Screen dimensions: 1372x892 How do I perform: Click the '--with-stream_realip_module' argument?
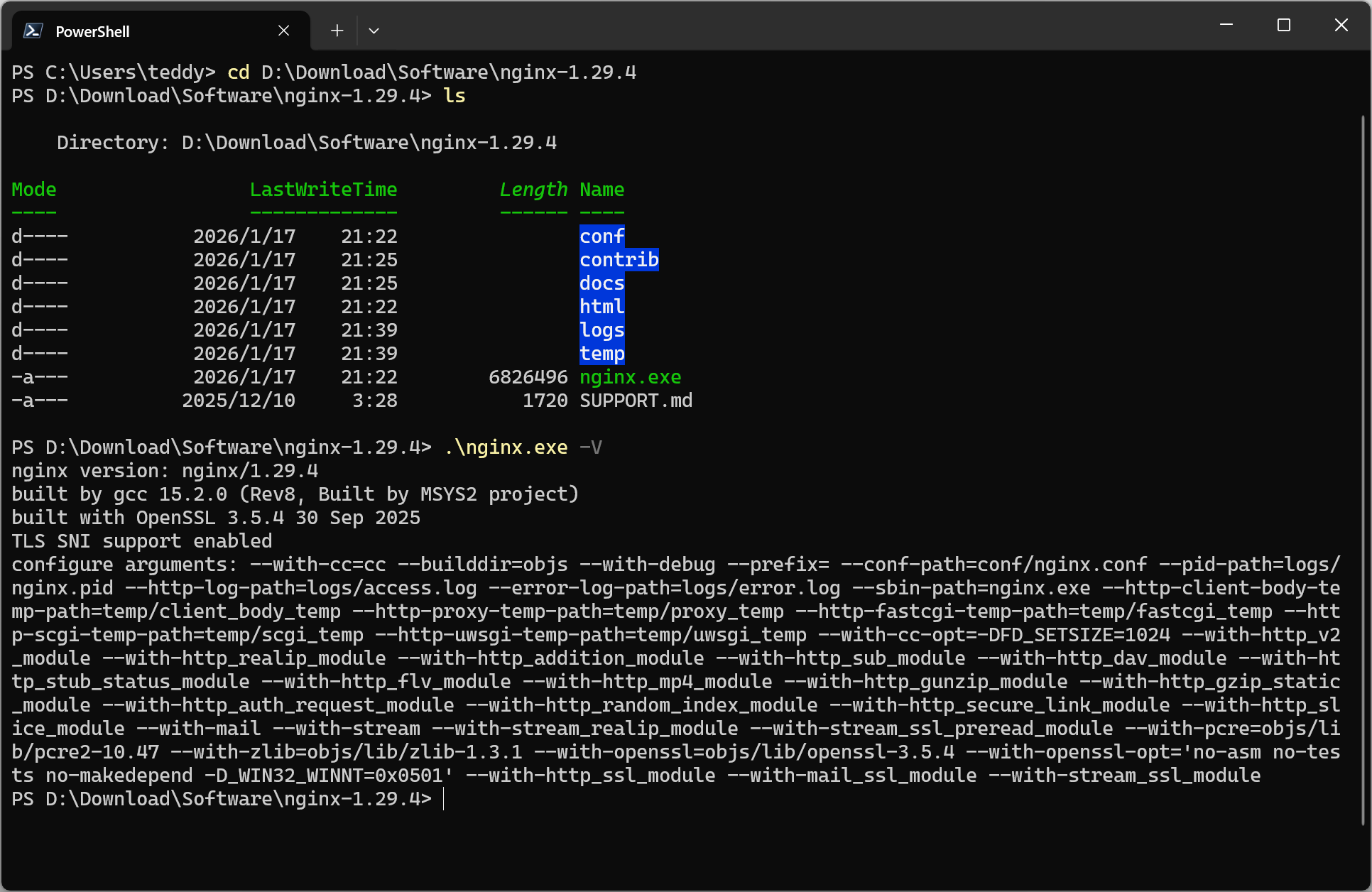coord(585,729)
